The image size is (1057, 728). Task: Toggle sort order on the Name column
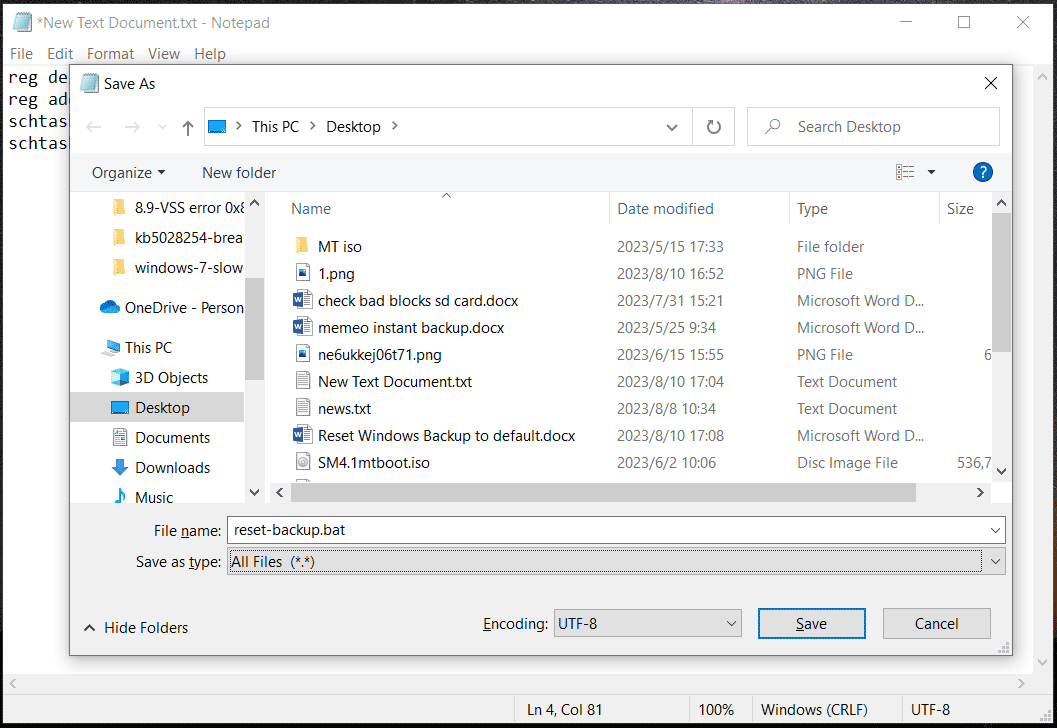[310, 208]
